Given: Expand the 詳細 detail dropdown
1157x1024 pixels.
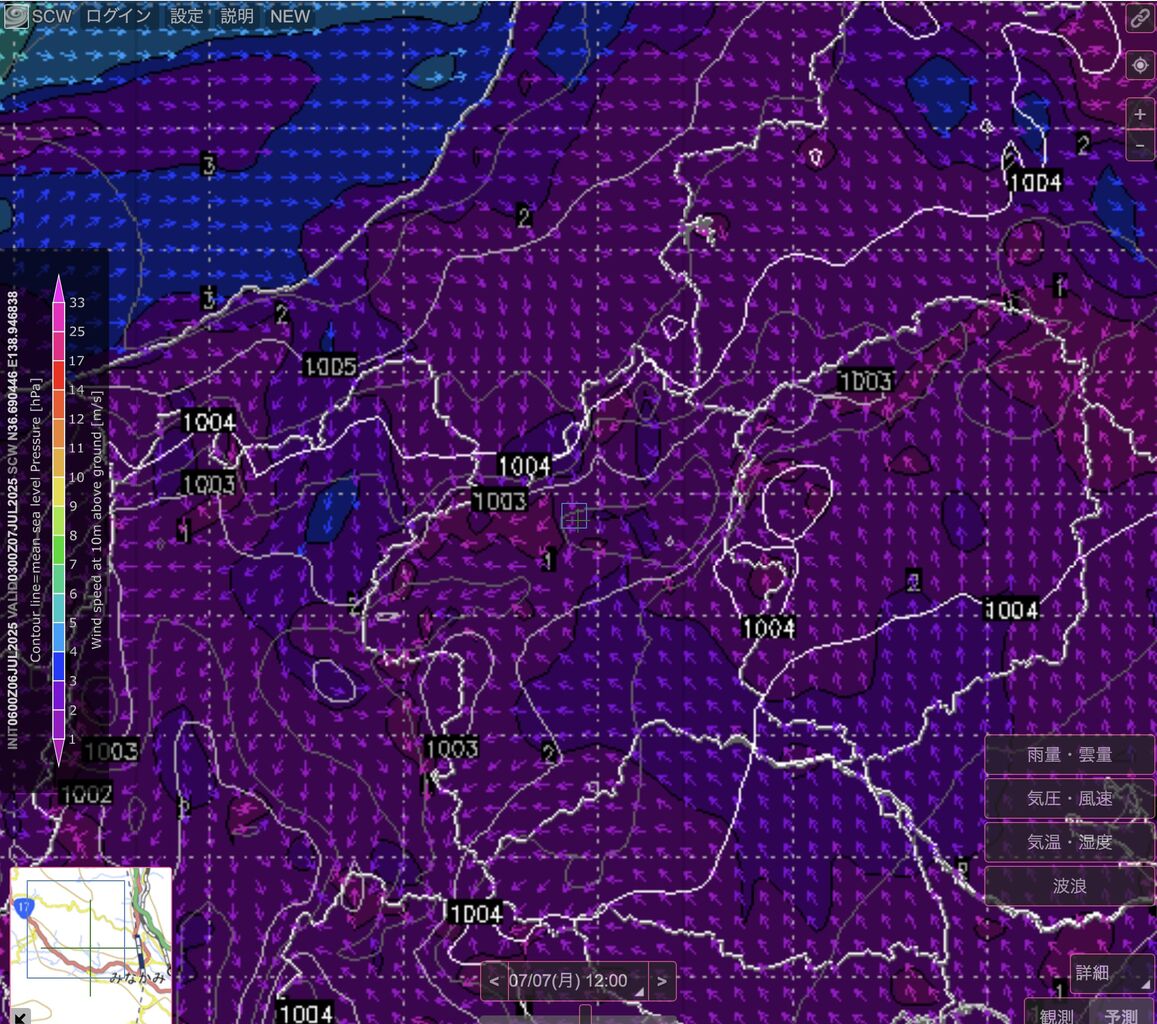Looking at the screenshot, I should click(1112, 972).
